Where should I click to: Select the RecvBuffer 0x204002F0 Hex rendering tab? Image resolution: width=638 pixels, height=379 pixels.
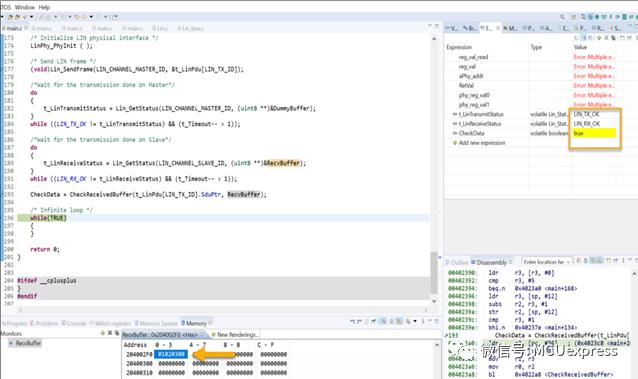click(x=163, y=335)
